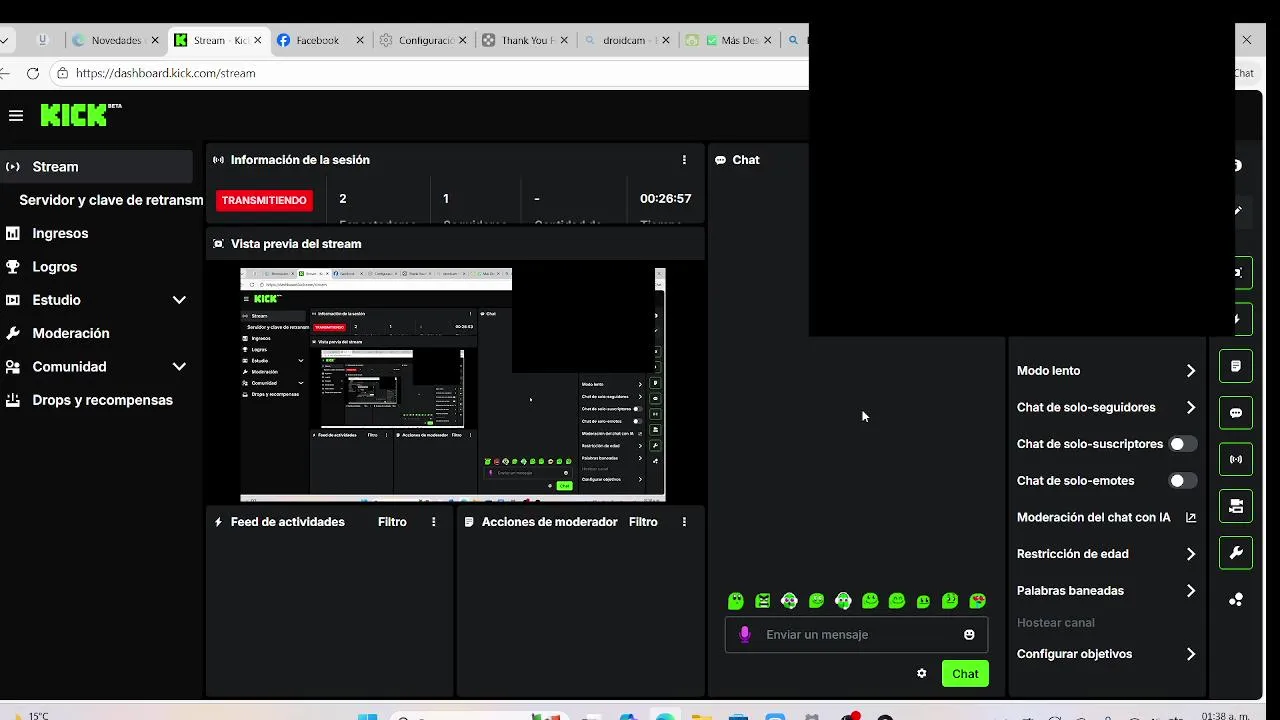This screenshot has height=720, width=1280.
Task: Click the red TRANSMITIENDO status badge
Action: [x=264, y=200]
